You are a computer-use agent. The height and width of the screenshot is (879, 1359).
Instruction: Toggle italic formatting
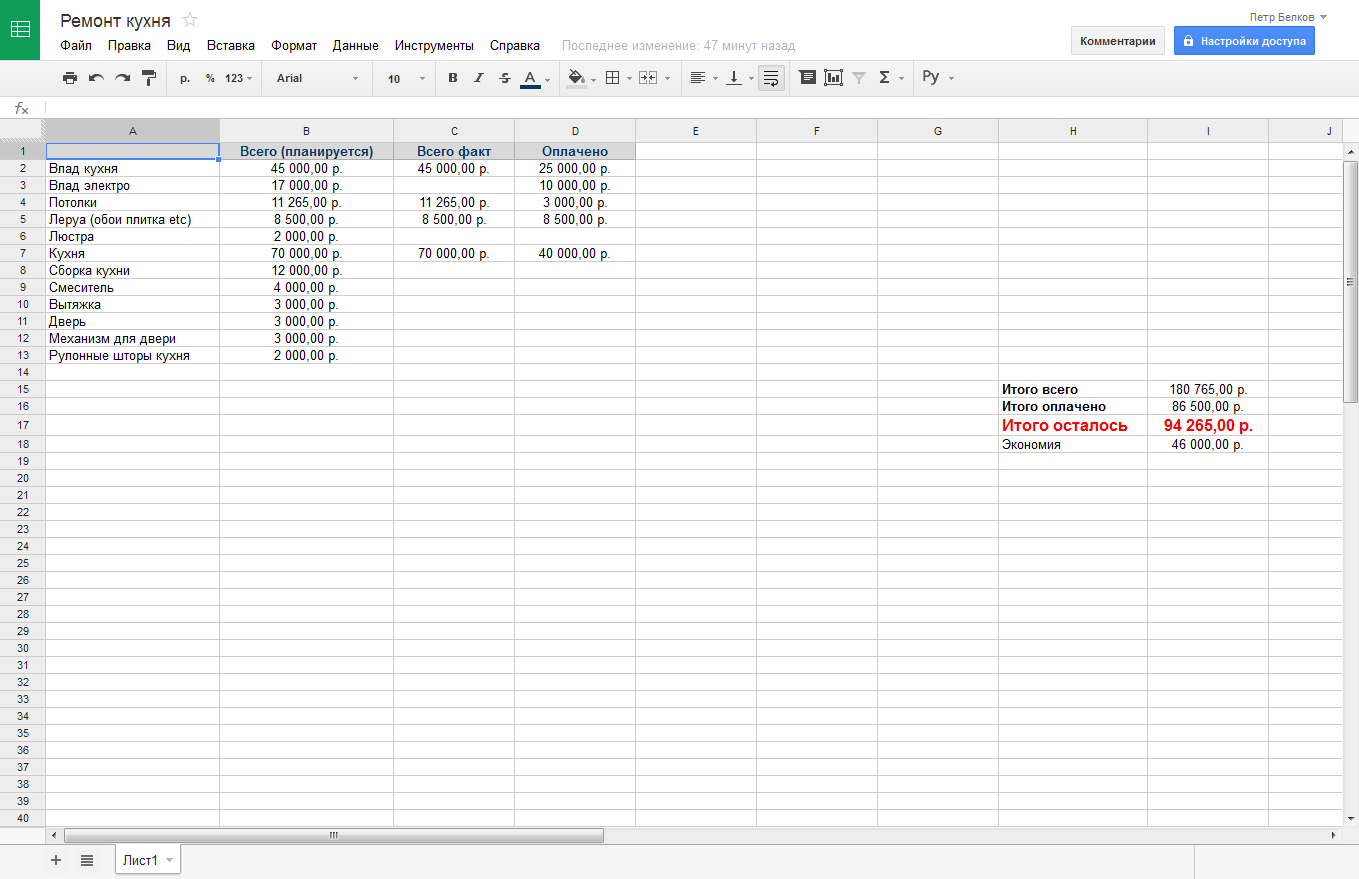click(479, 78)
